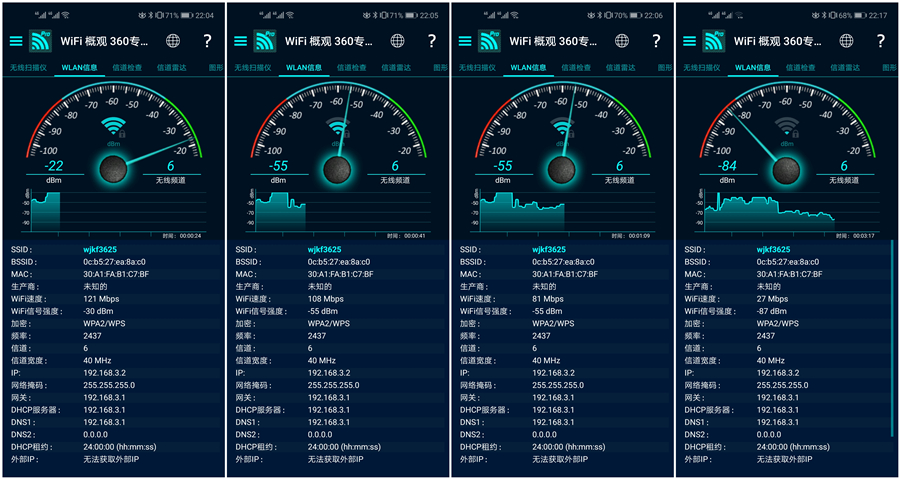The height and width of the screenshot is (479, 900).
Task: Click MAC 30:A1:FA:B1:C7:BF in 22:06 screenshot
Action: pyautogui.click(x=565, y=274)
